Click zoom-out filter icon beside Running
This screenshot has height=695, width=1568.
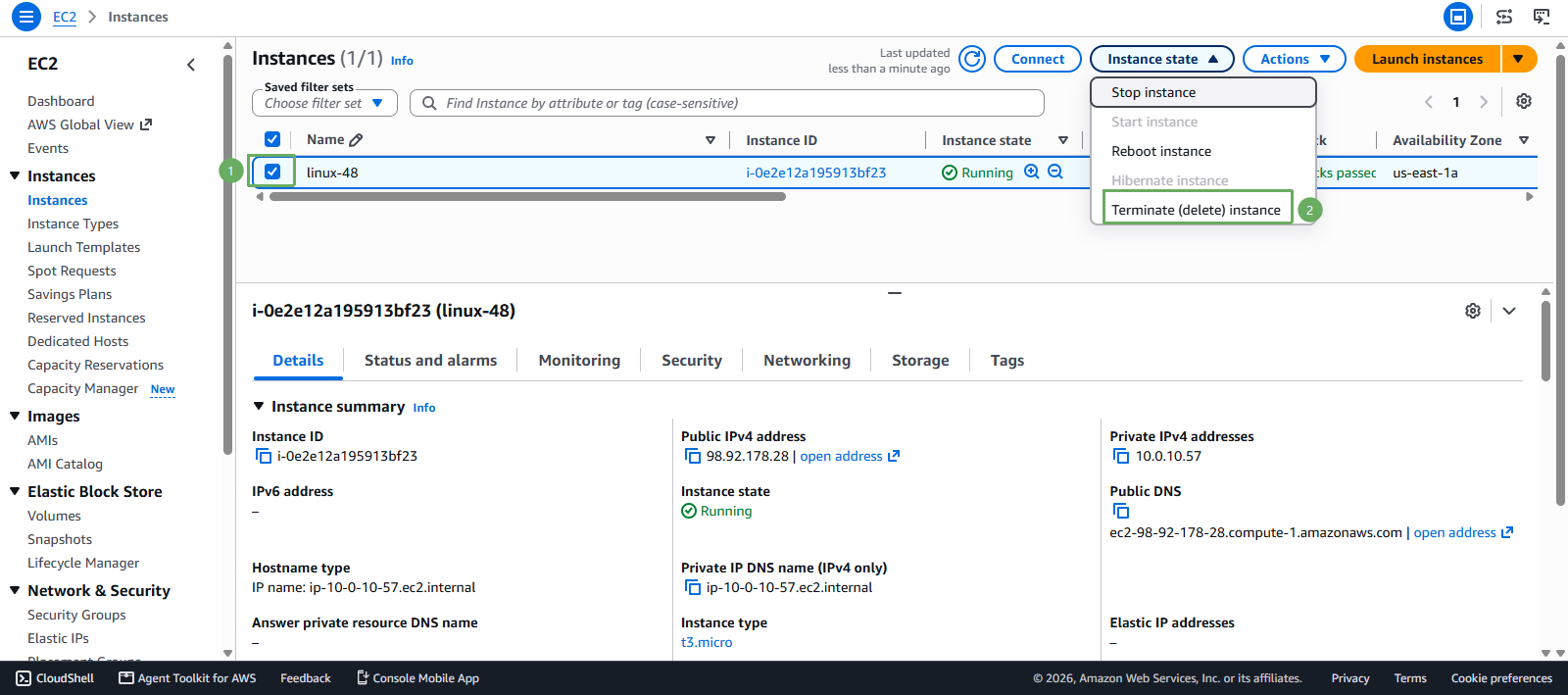click(1055, 172)
